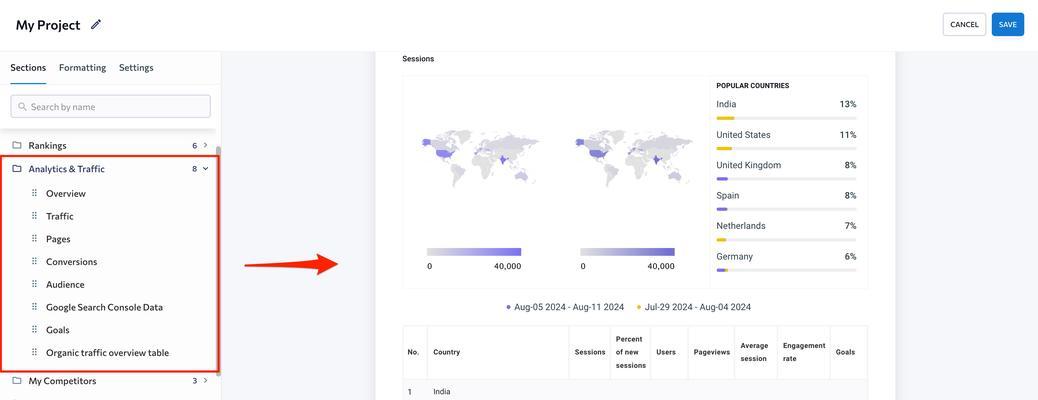Grab the drag handle beside Traffic

point(34,216)
